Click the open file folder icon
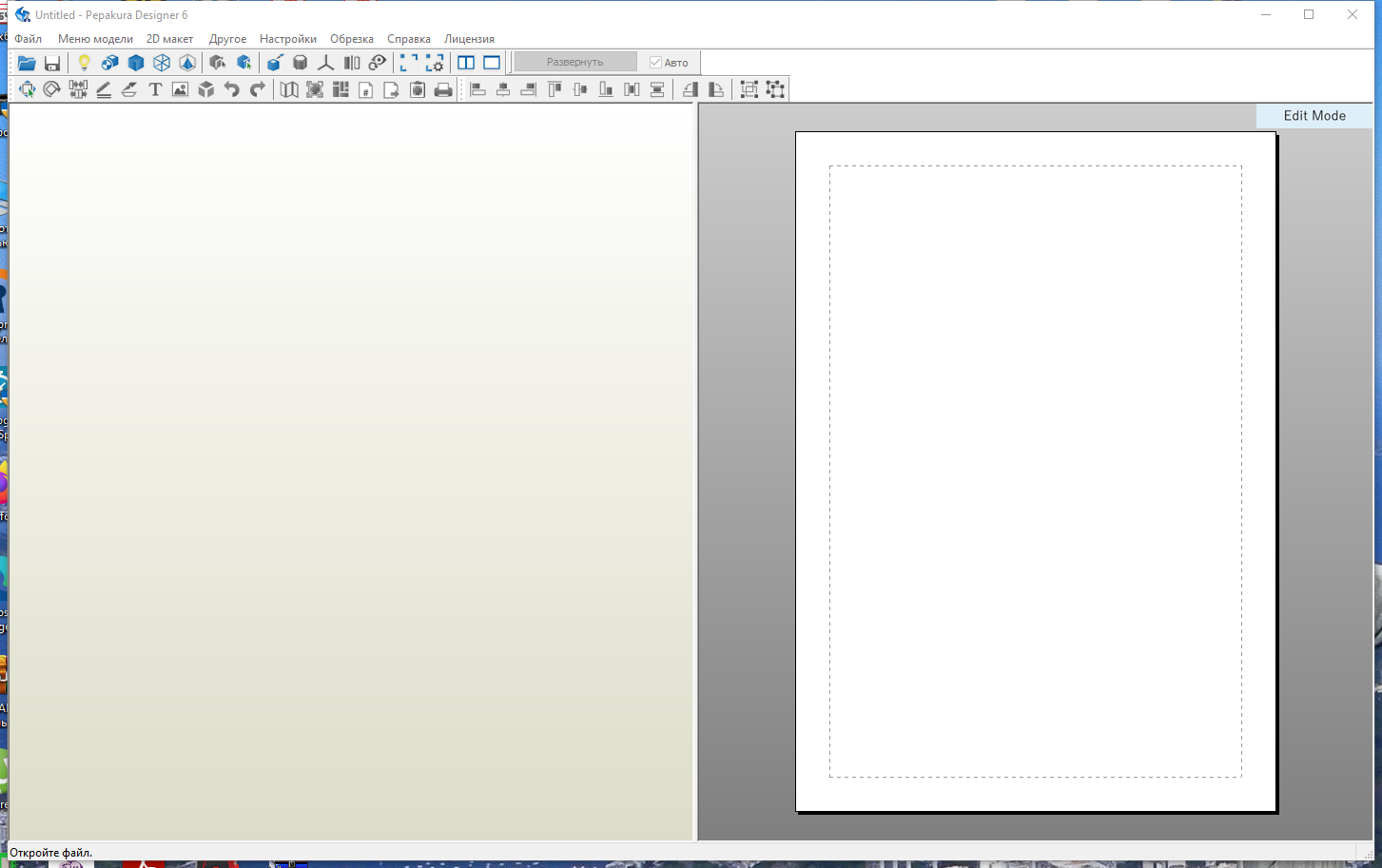1382x868 pixels. click(x=27, y=63)
